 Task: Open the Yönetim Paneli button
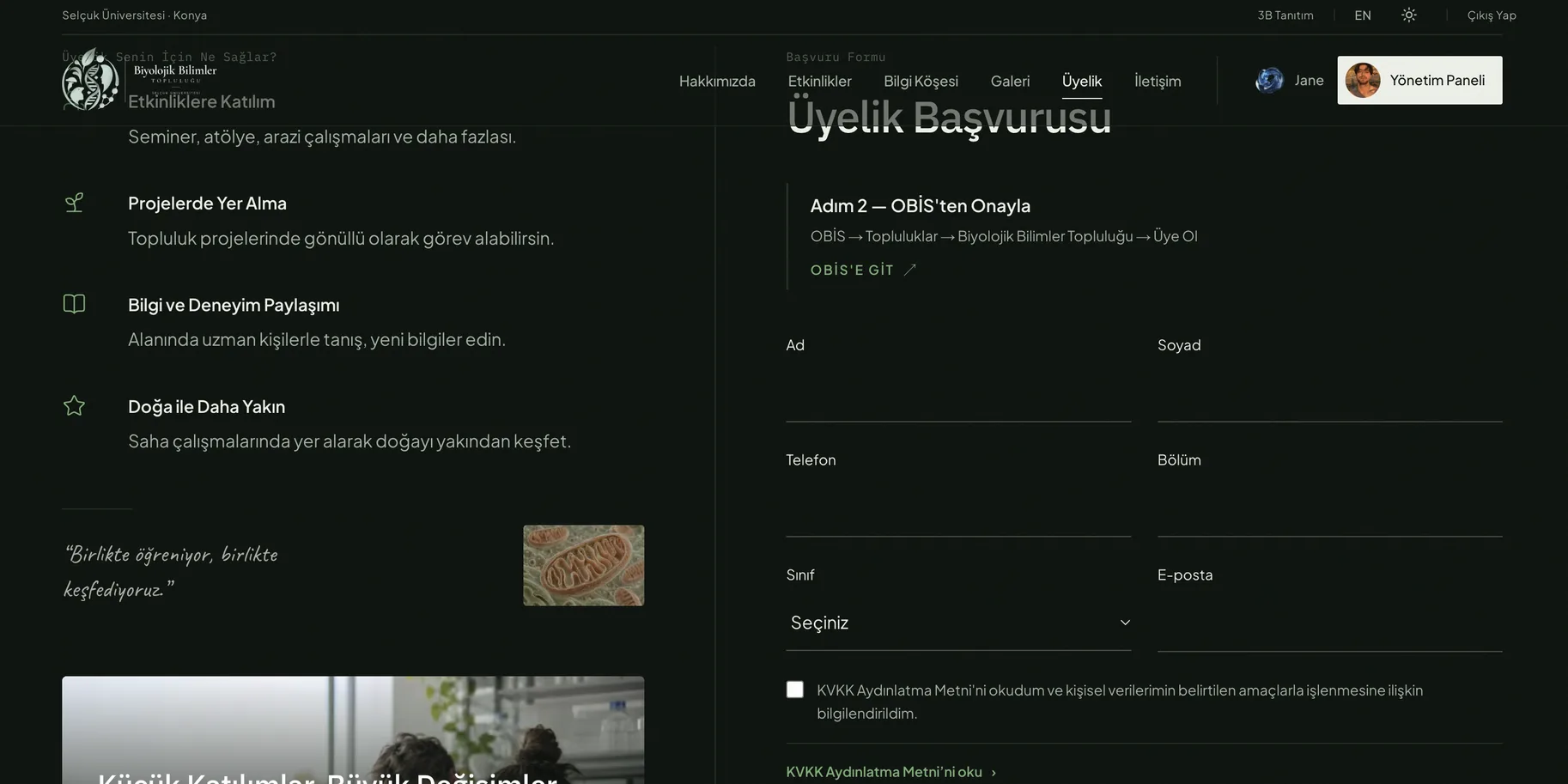click(x=1419, y=80)
